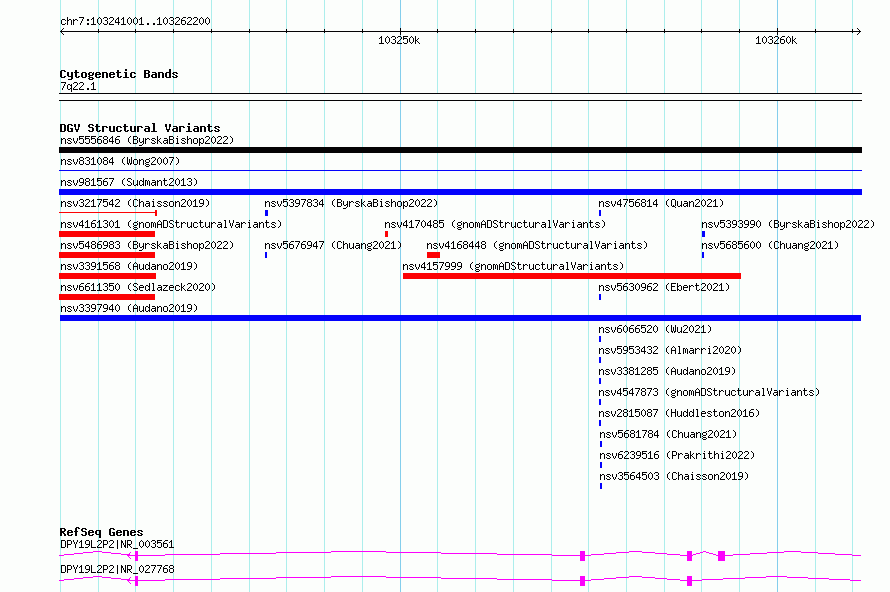Click the 103250k ruler tick label

point(399,40)
